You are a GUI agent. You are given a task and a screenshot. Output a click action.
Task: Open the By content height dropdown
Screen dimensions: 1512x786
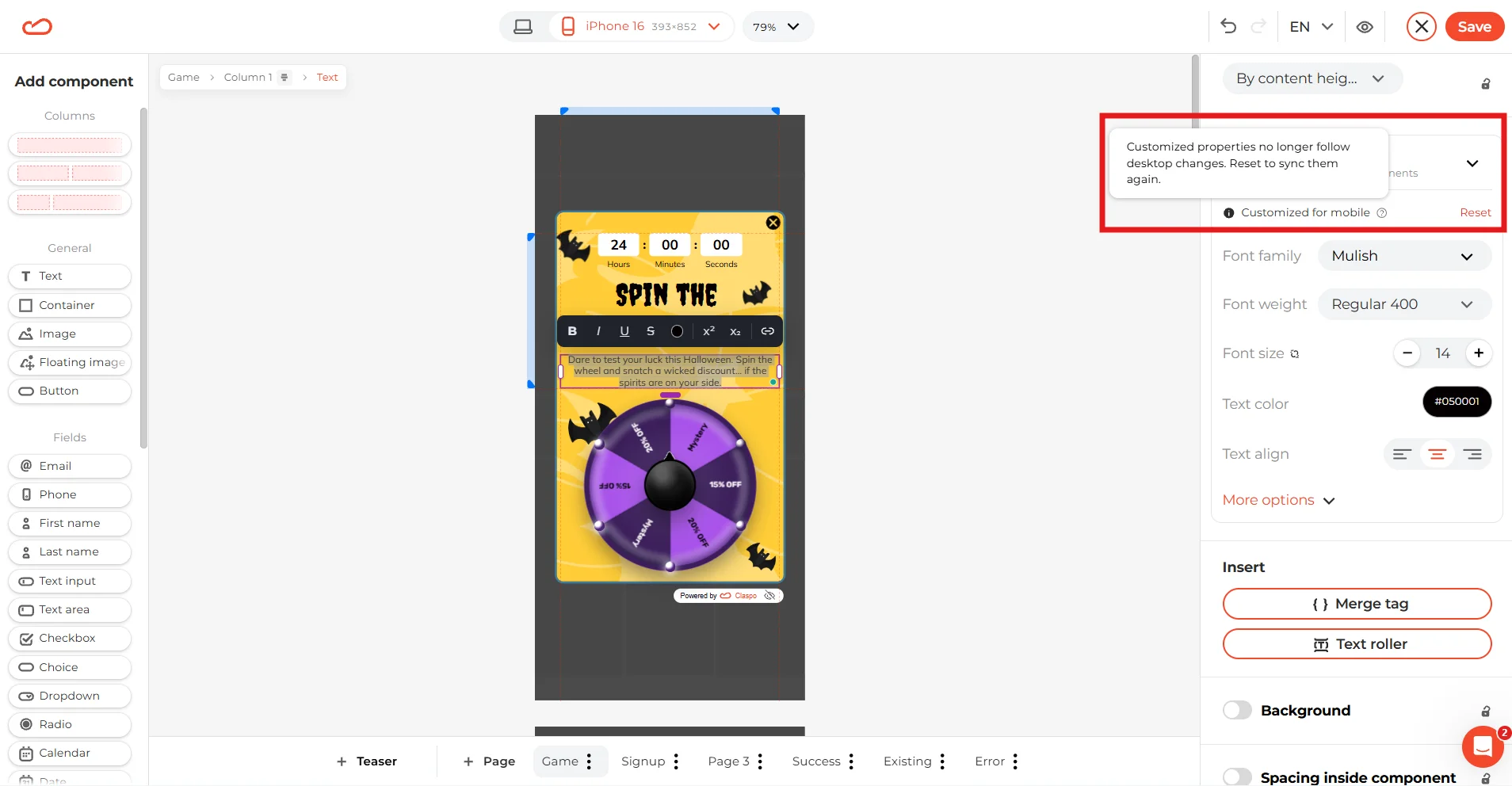1312,78
